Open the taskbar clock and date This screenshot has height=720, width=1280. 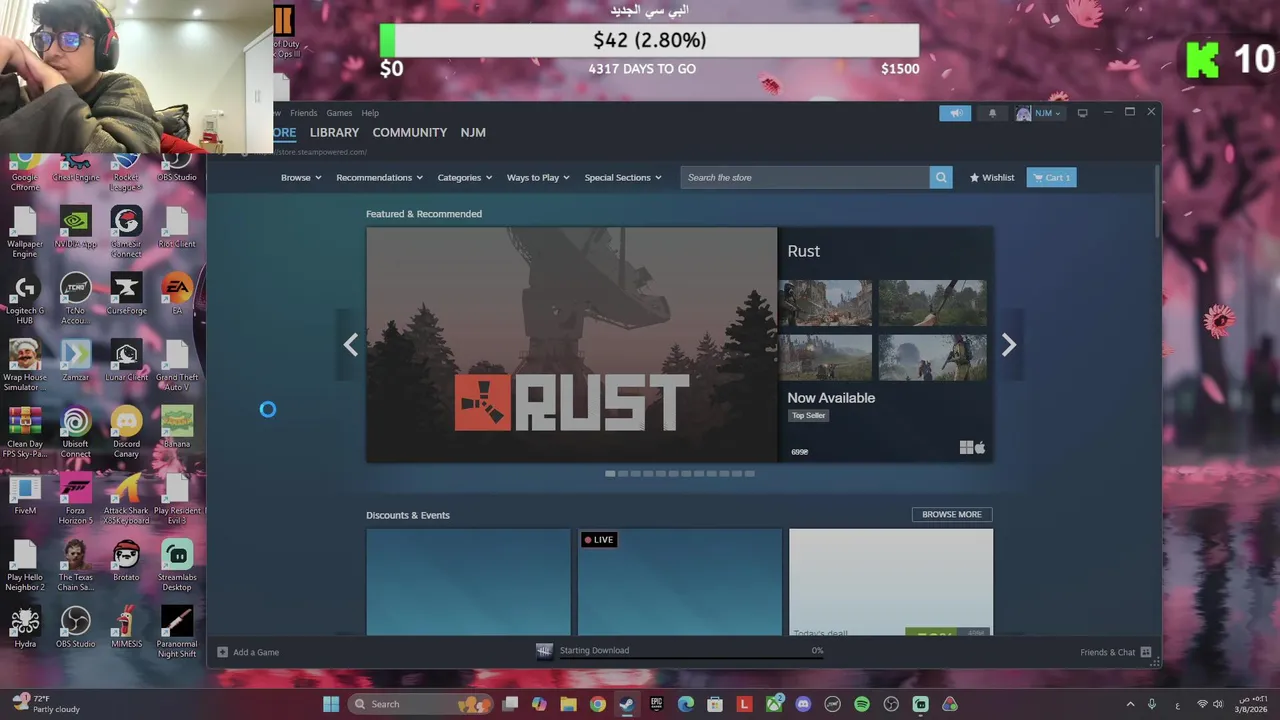coord(1251,704)
